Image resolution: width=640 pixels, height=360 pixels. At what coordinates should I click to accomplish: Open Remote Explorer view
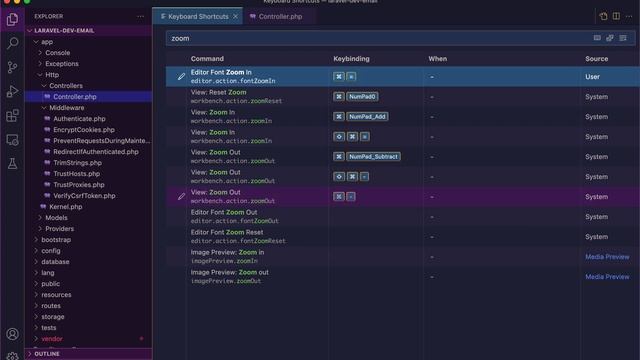click(12, 140)
